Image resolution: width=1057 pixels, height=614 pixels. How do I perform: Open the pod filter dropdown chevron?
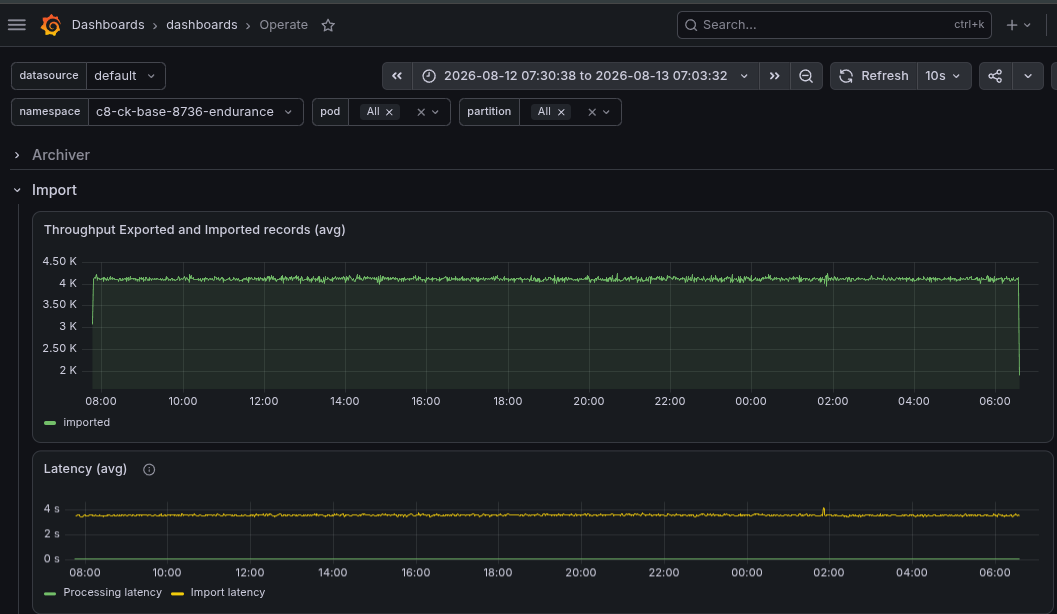click(x=435, y=113)
